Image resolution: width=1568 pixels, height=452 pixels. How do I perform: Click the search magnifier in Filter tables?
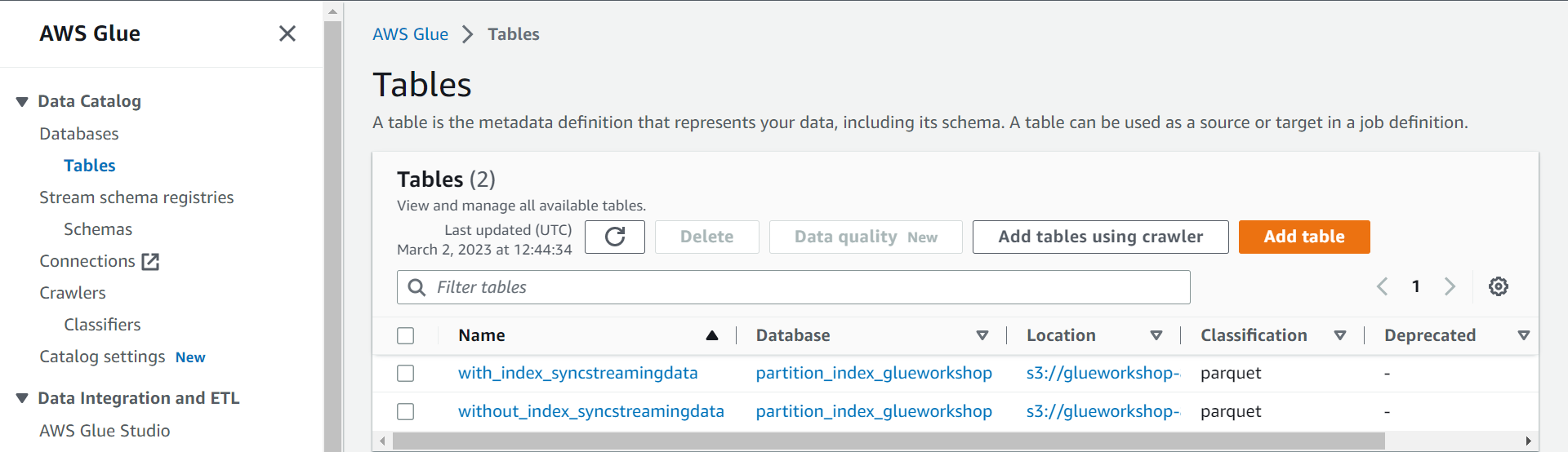[x=416, y=287]
